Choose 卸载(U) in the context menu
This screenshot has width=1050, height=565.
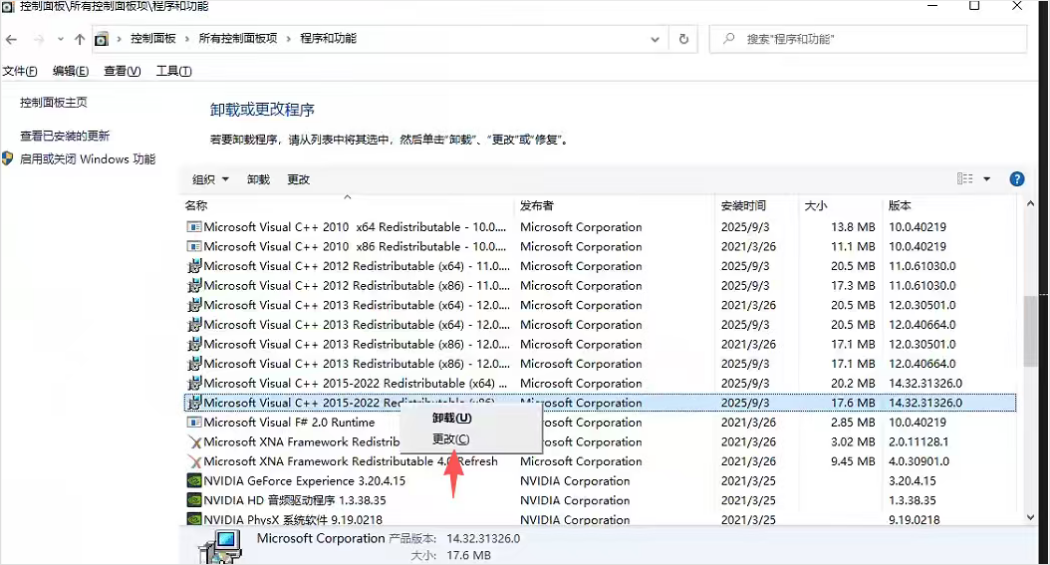pyautogui.click(x=451, y=418)
